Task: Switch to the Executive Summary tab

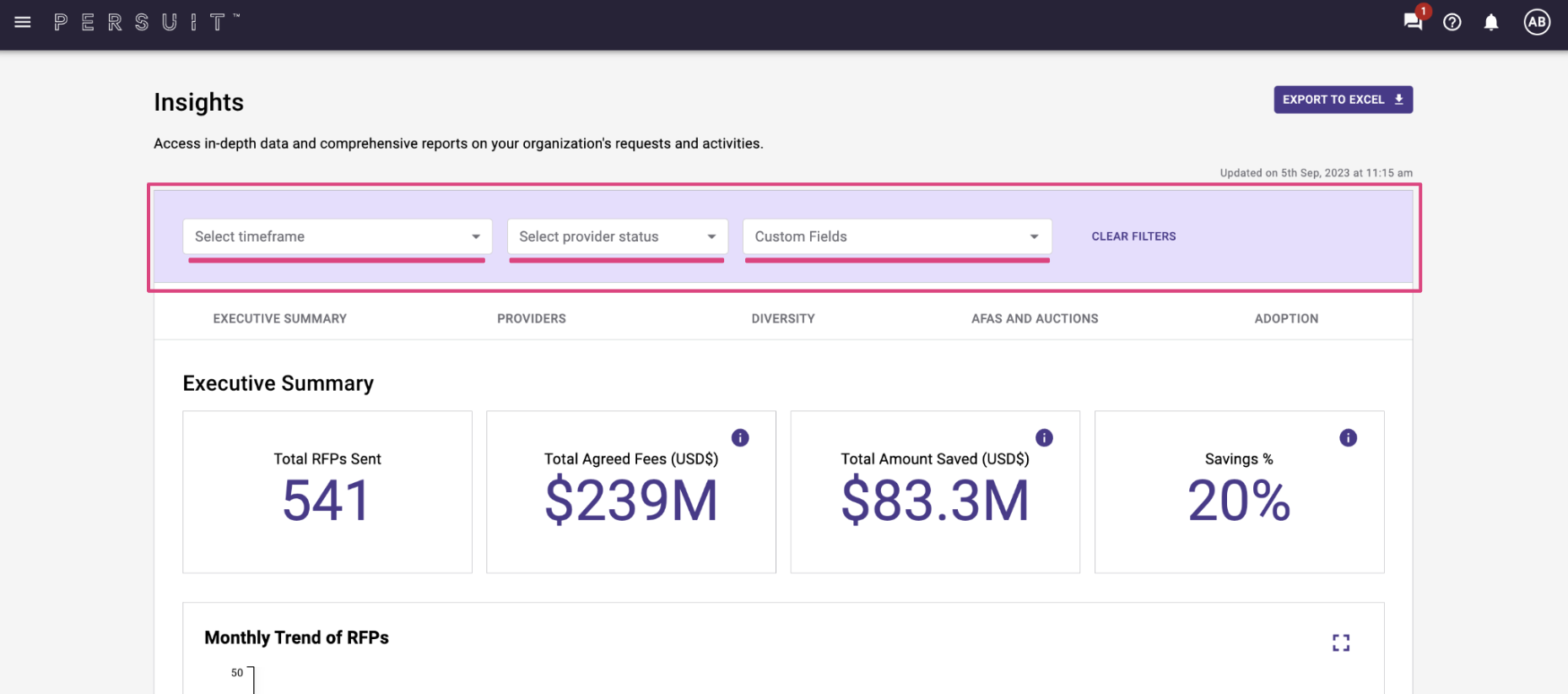Action: [280, 318]
